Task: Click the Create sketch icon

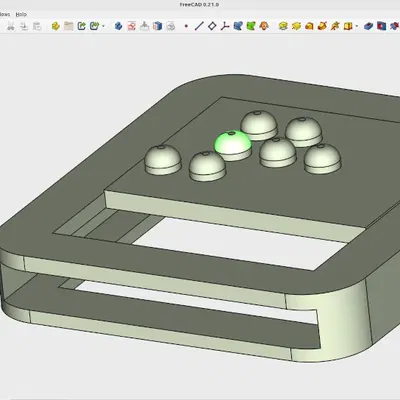Action: tap(131, 26)
